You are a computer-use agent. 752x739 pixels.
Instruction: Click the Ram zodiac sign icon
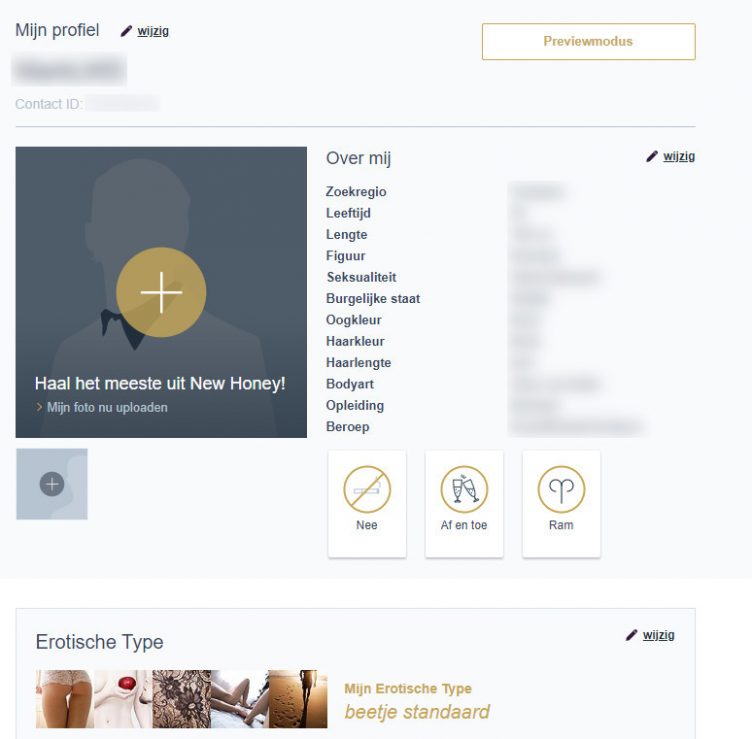pyautogui.click(x=561, y=490)
